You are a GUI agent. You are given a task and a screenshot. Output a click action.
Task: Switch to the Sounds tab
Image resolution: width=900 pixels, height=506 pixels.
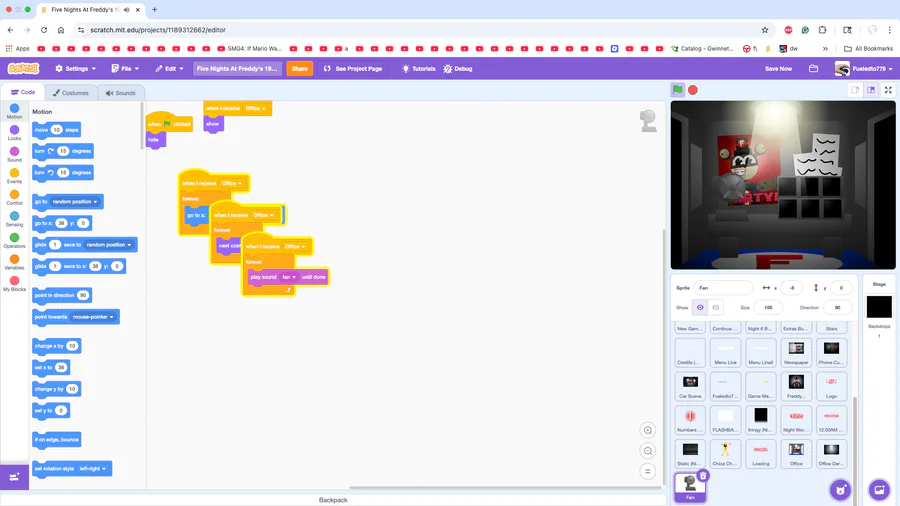click(121, 92)
